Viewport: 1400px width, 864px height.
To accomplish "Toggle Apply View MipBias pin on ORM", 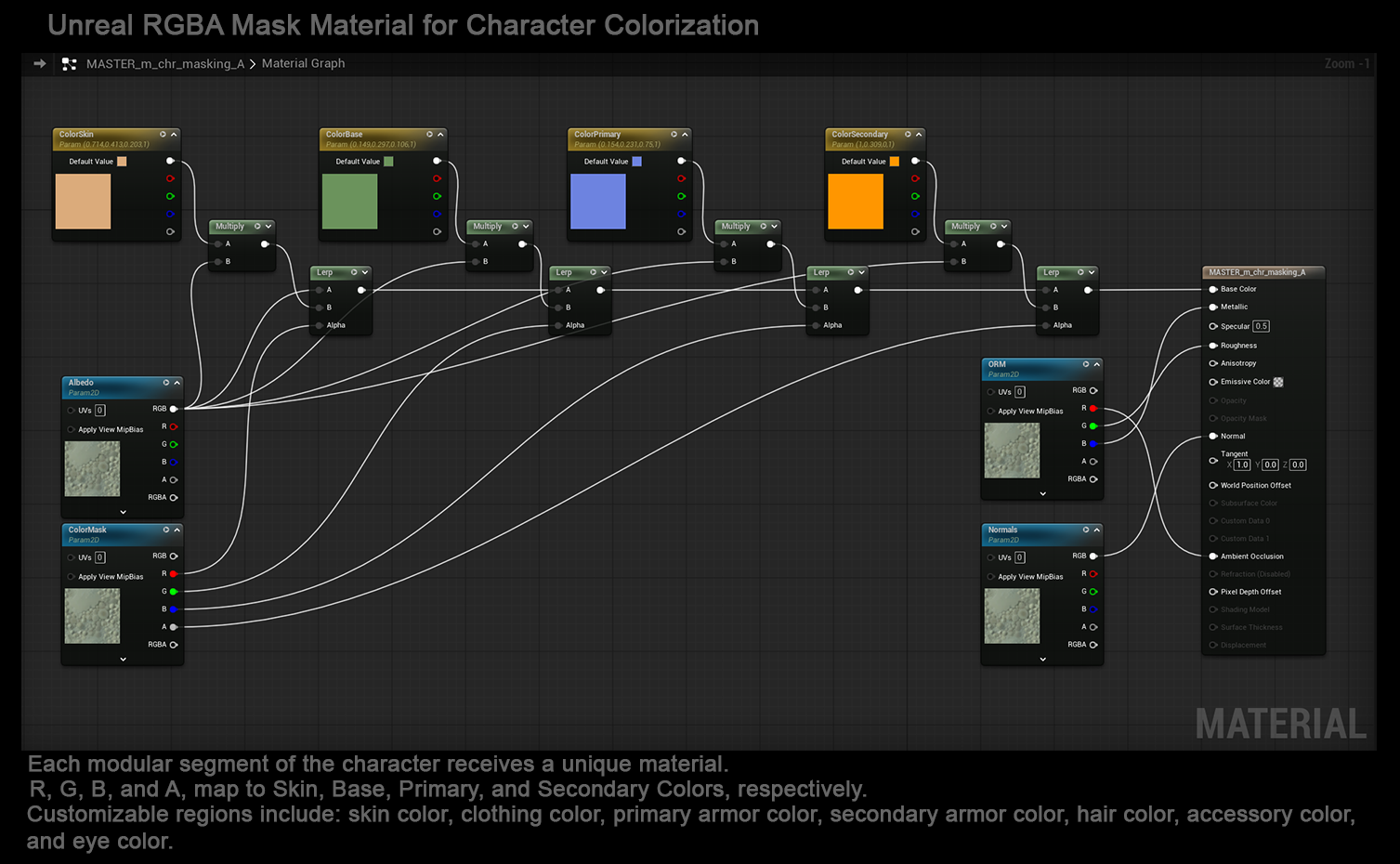I will [x=990, y=412].
